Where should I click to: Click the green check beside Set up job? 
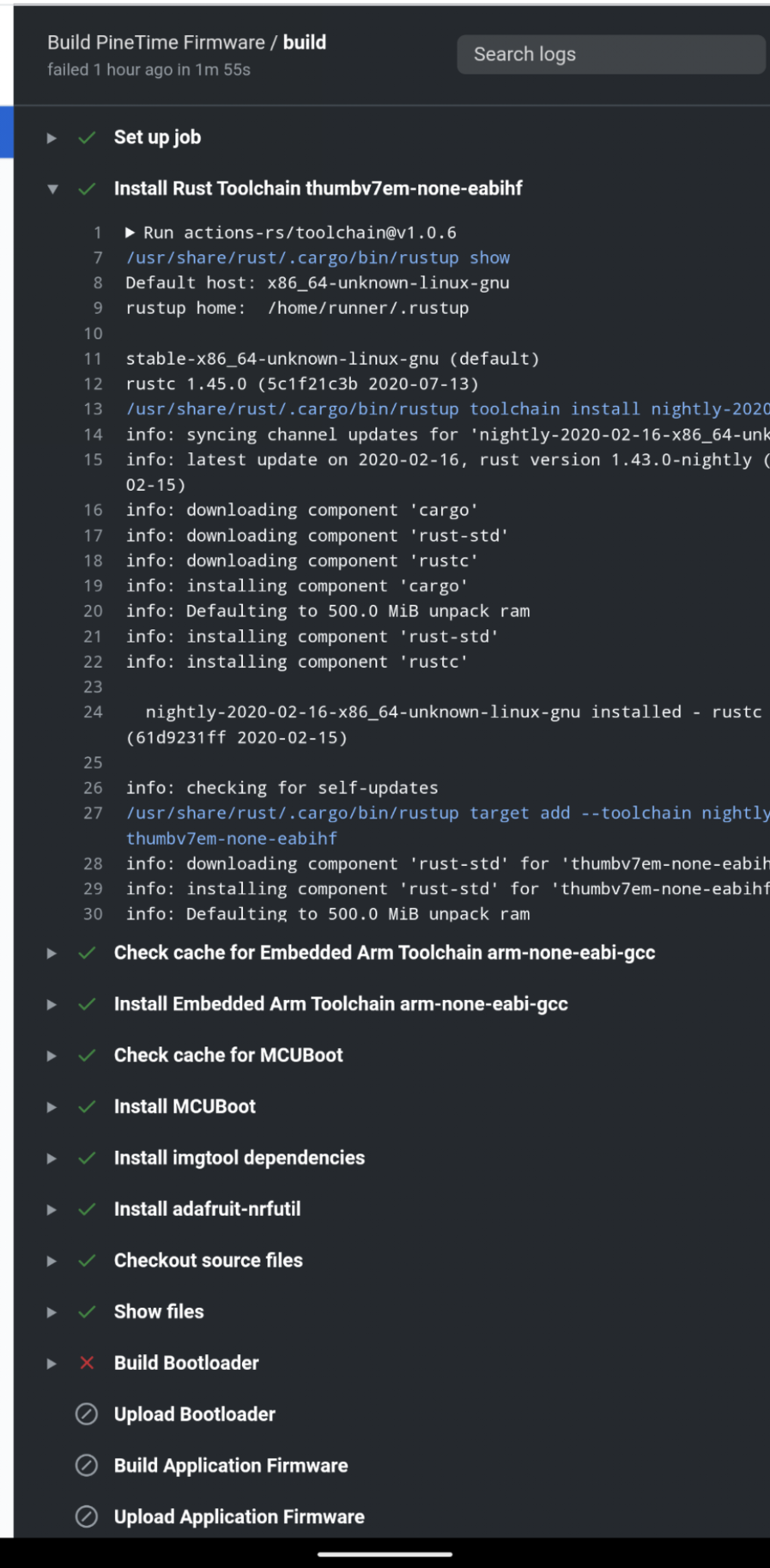87,137
